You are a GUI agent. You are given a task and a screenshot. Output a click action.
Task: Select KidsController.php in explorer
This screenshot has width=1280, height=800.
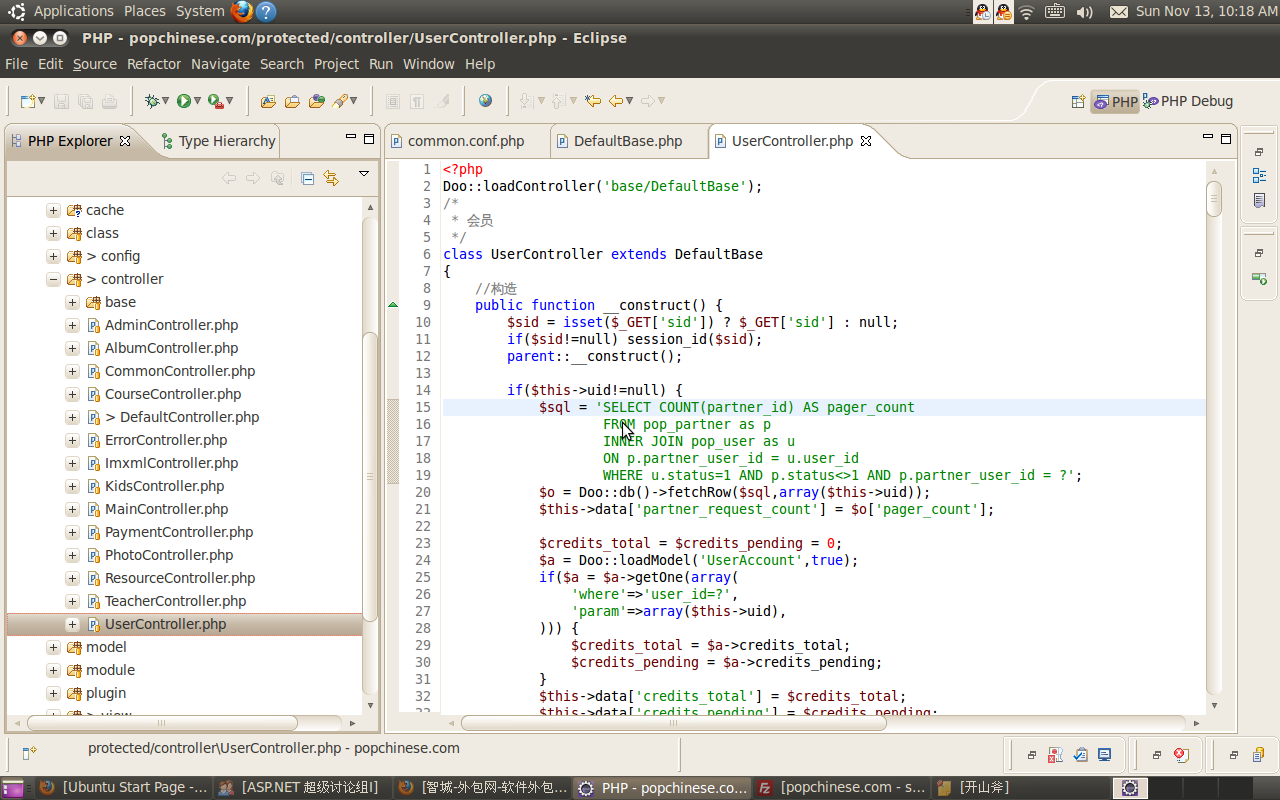tap(164, 486)
